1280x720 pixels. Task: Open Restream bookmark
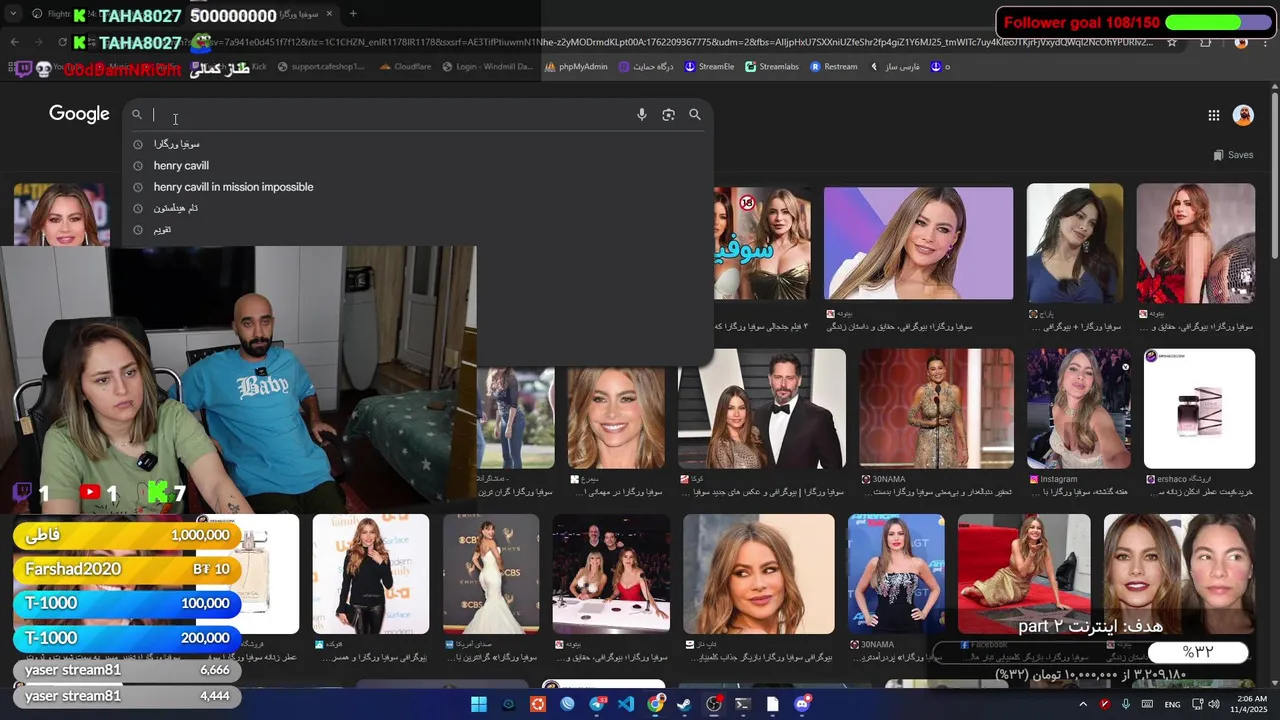834,67
